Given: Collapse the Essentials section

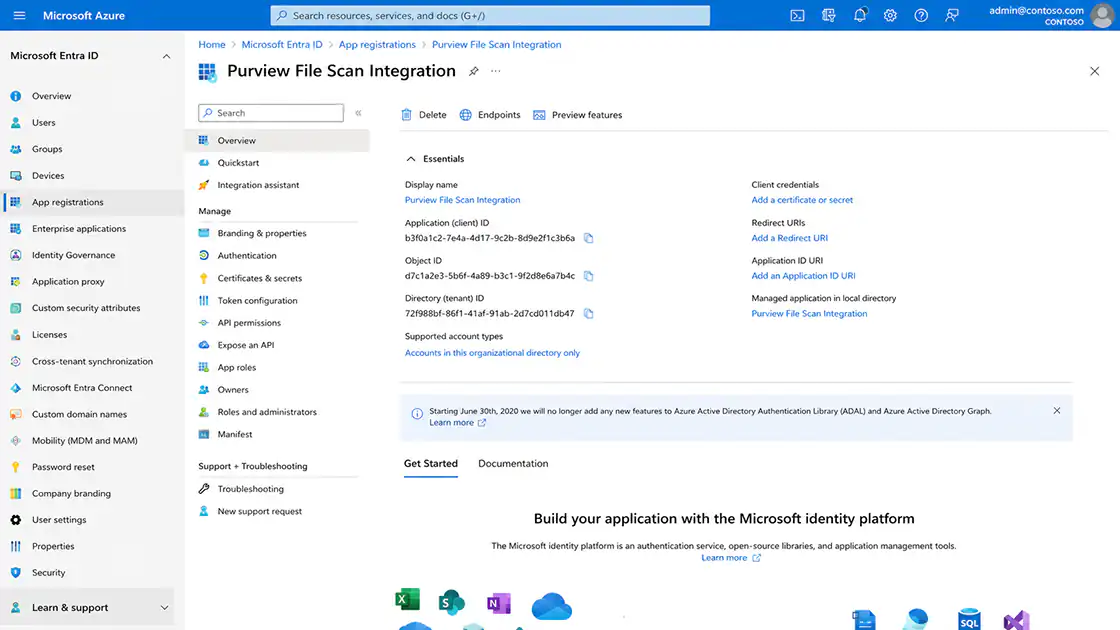Looking at the screenshot, I should pyautogui.click(x=411, y=159).
